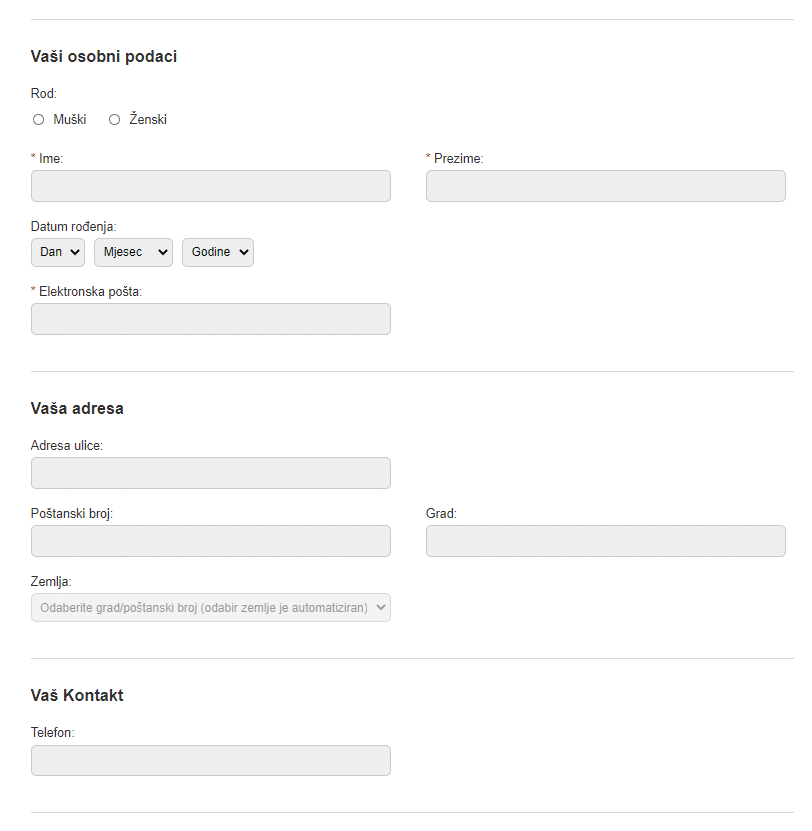812x831 pixels.
Task: Click into the Prezime input box
Action: [x=605, y=186]
